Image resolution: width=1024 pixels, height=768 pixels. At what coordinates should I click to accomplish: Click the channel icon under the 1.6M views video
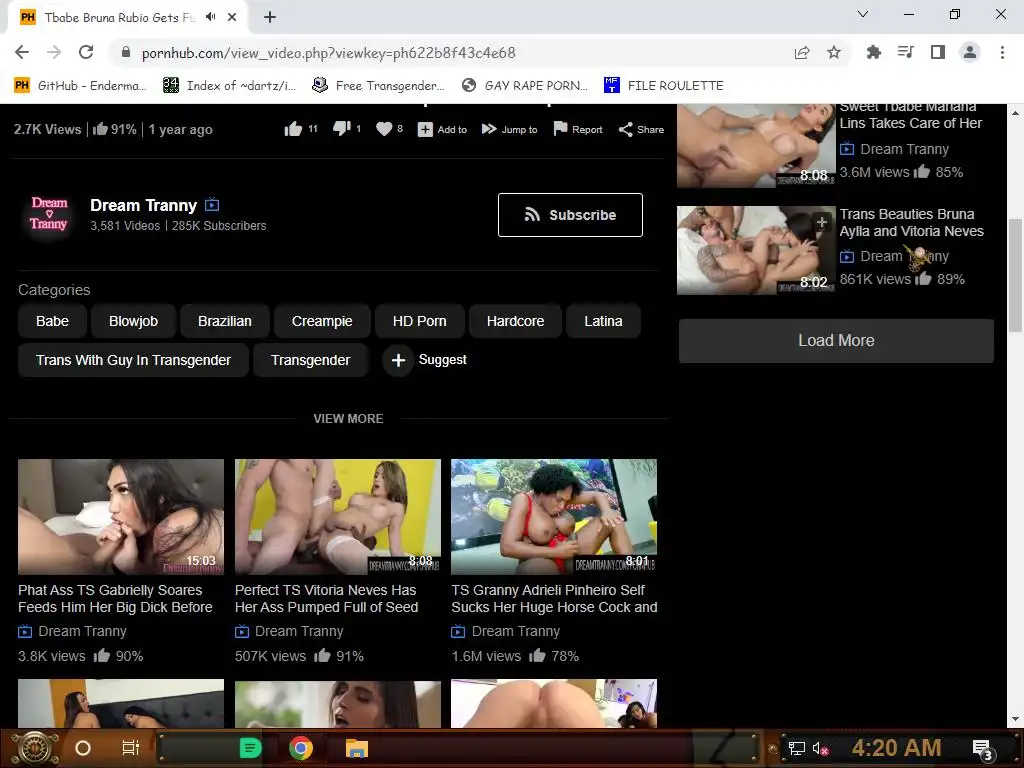point(458,632)
